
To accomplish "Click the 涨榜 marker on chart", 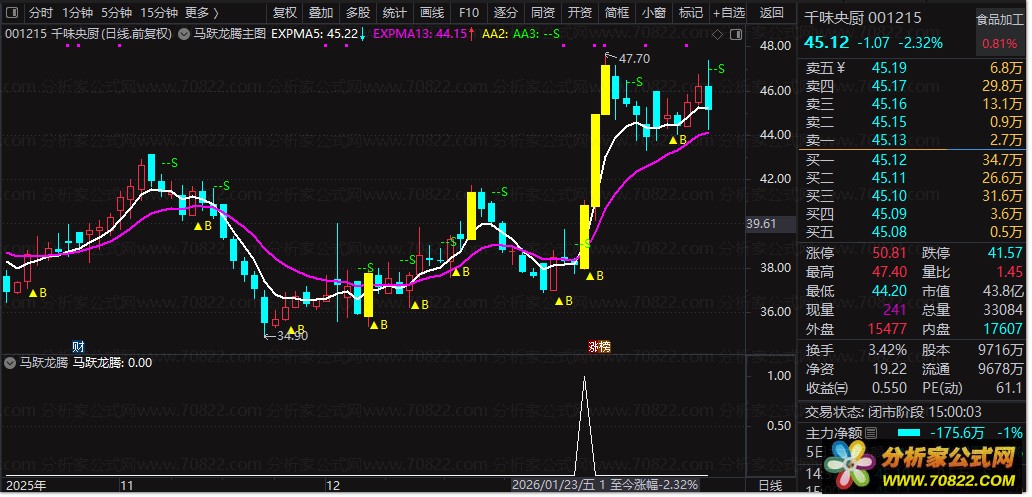I will pos(599,346).
